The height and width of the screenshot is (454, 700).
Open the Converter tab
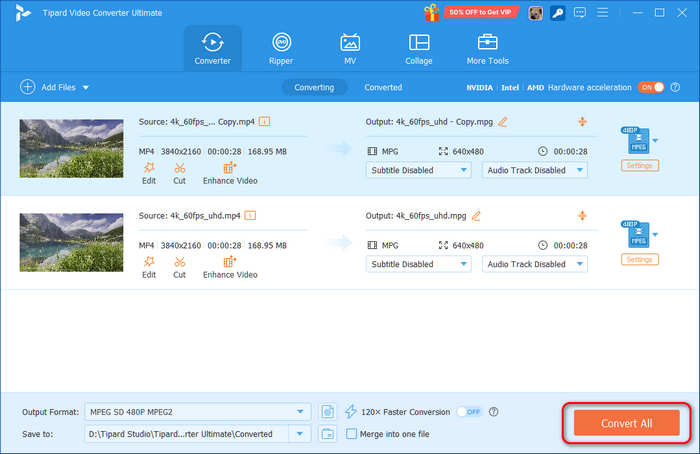point(212,48)
